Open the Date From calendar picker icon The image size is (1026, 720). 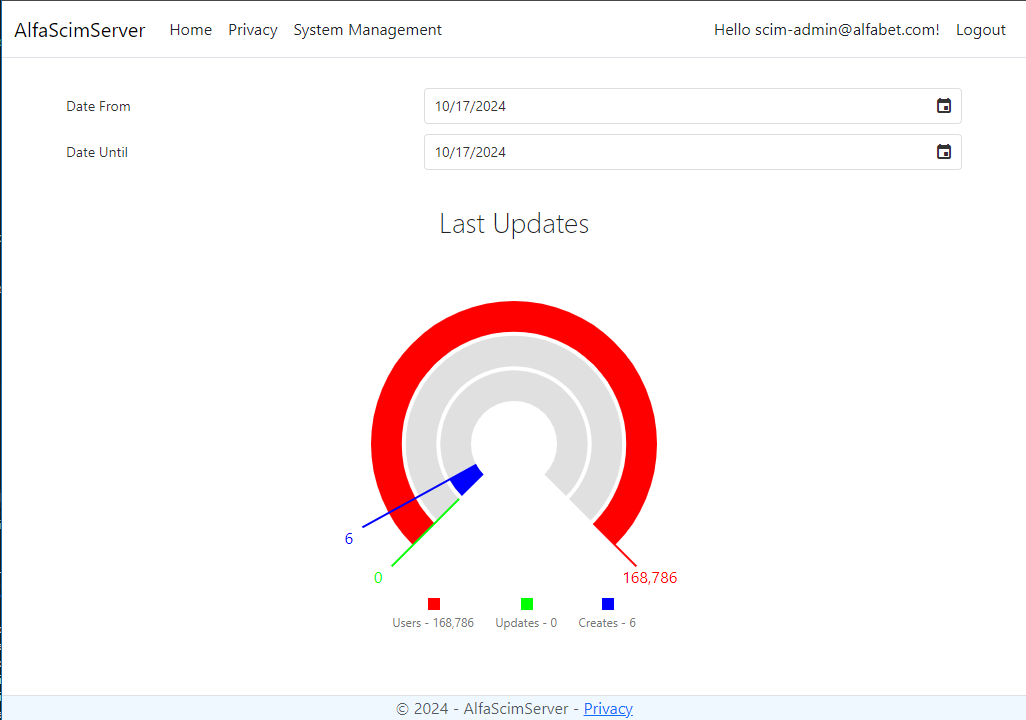[x=943, y=105]
